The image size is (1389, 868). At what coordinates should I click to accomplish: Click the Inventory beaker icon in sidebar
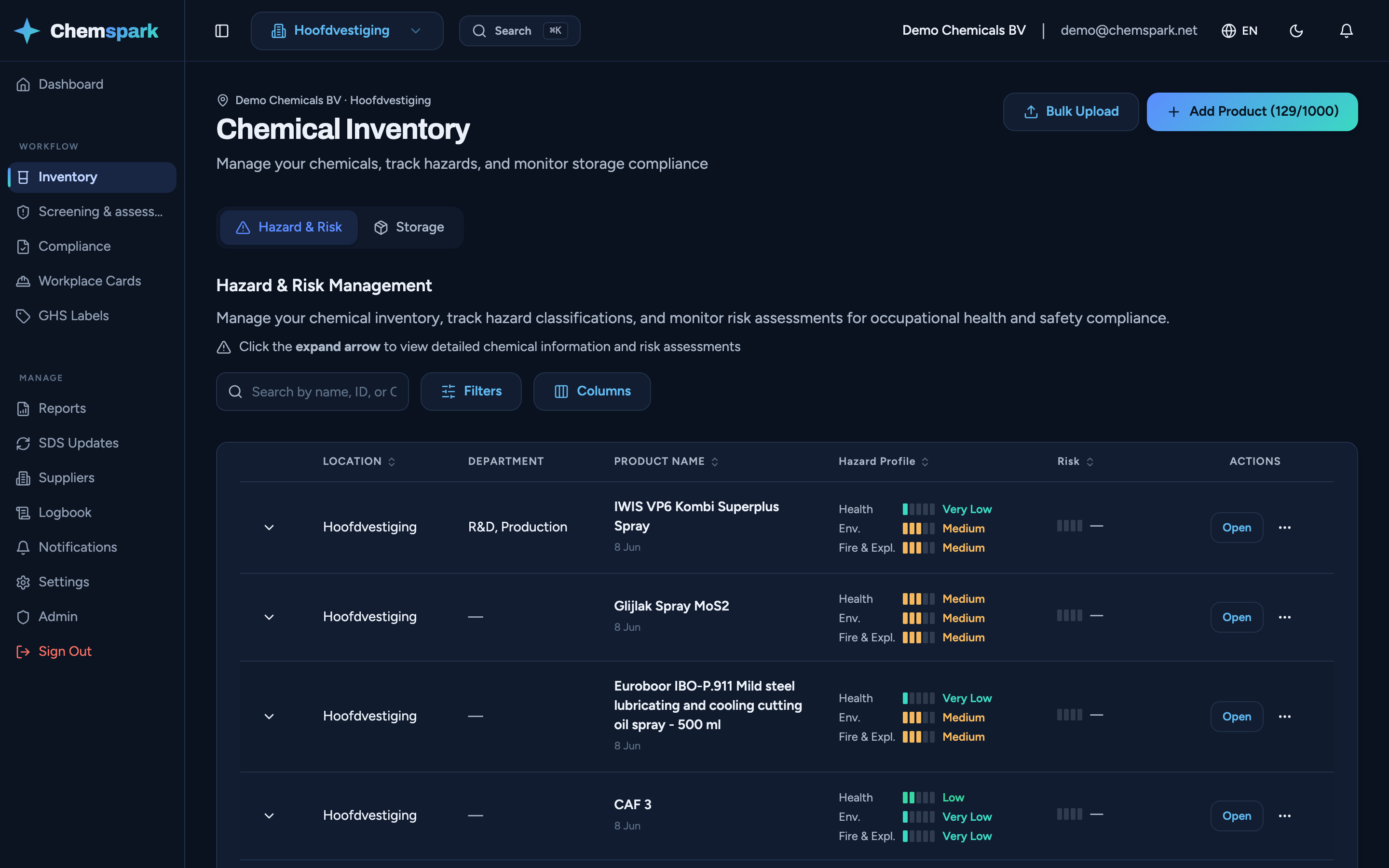(23, 177)
